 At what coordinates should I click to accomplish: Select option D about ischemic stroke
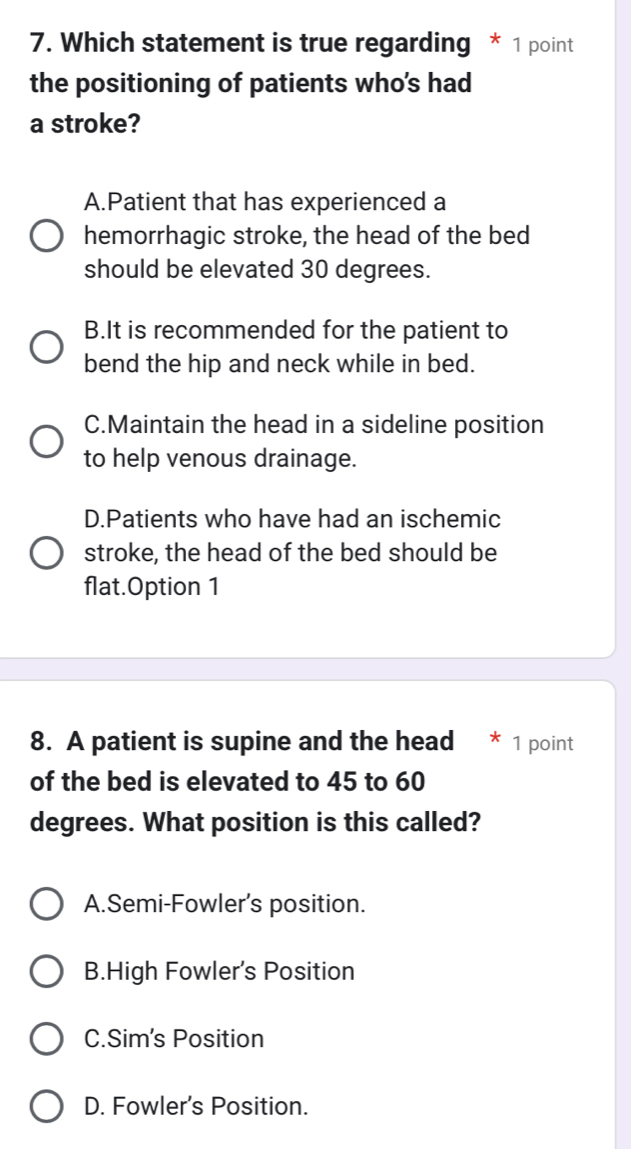[x=44, y=552]
